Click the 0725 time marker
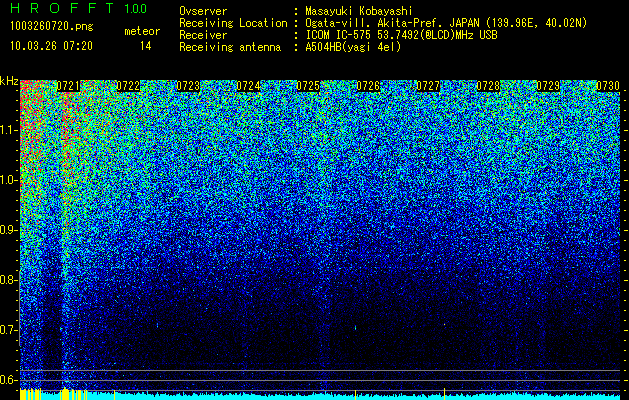629x400 pixels. (308, 86)
